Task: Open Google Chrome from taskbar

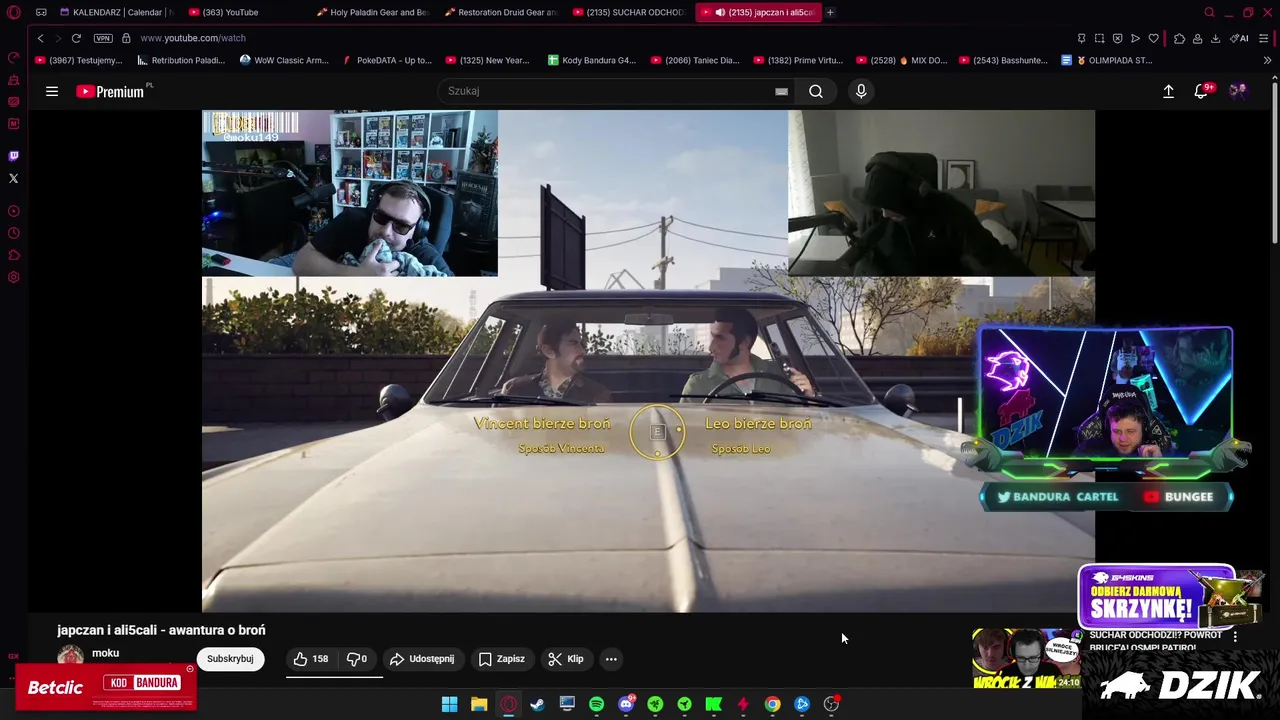Action: coord(772,704)
